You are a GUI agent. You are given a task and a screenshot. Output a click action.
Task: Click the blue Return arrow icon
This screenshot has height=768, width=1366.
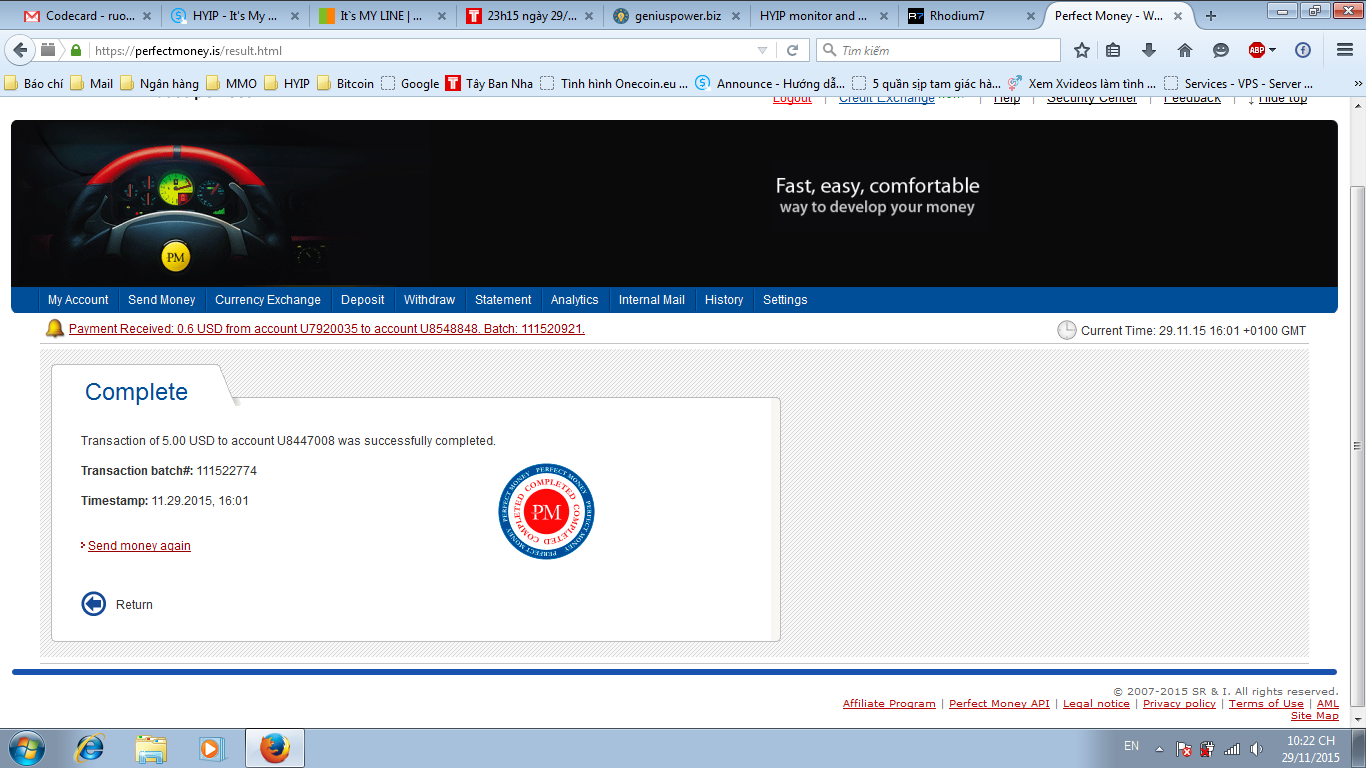click(93, 604)
